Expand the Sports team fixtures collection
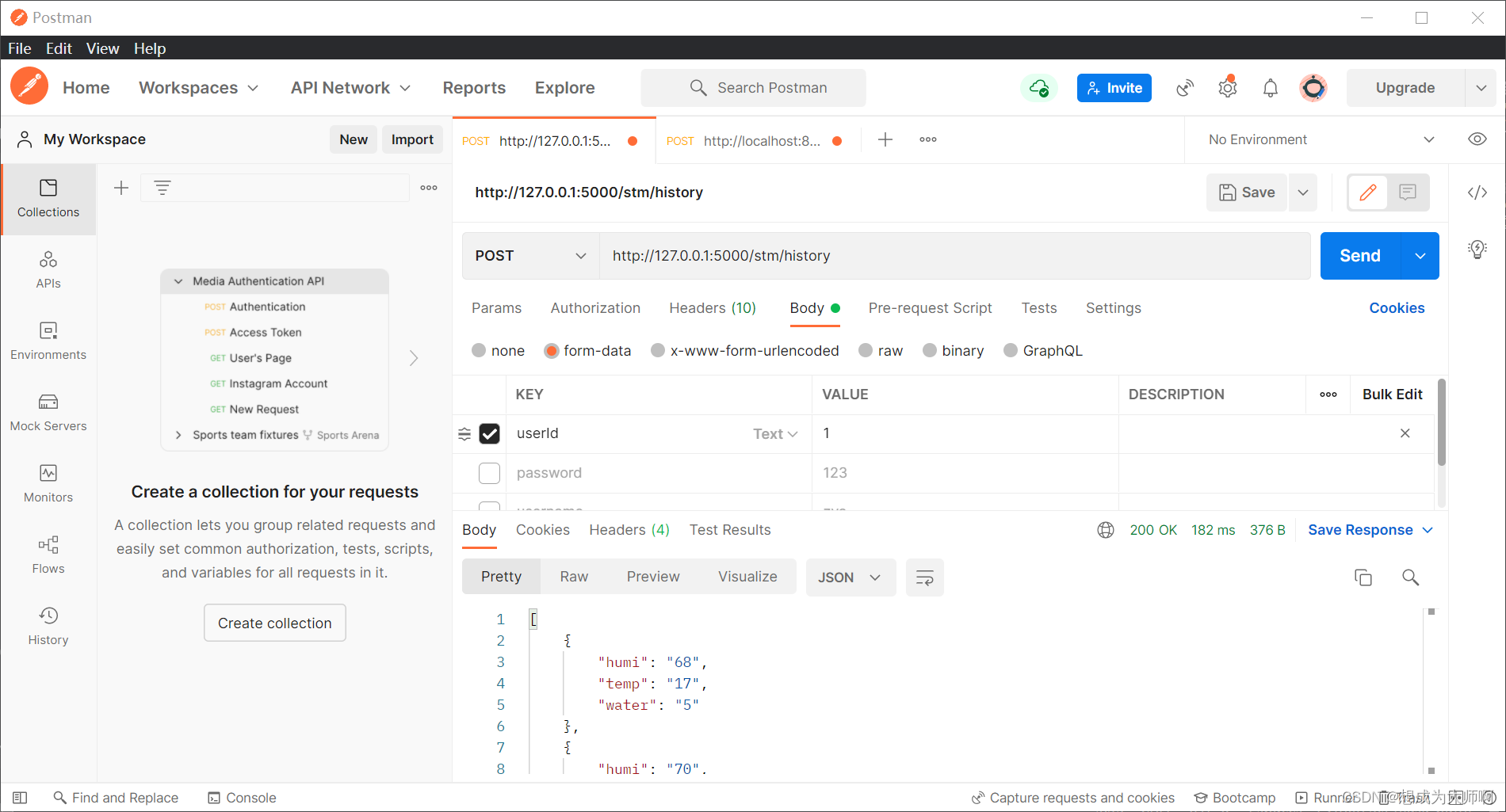The width and height of the screenshot is (1506, 812). click(178, 435)
